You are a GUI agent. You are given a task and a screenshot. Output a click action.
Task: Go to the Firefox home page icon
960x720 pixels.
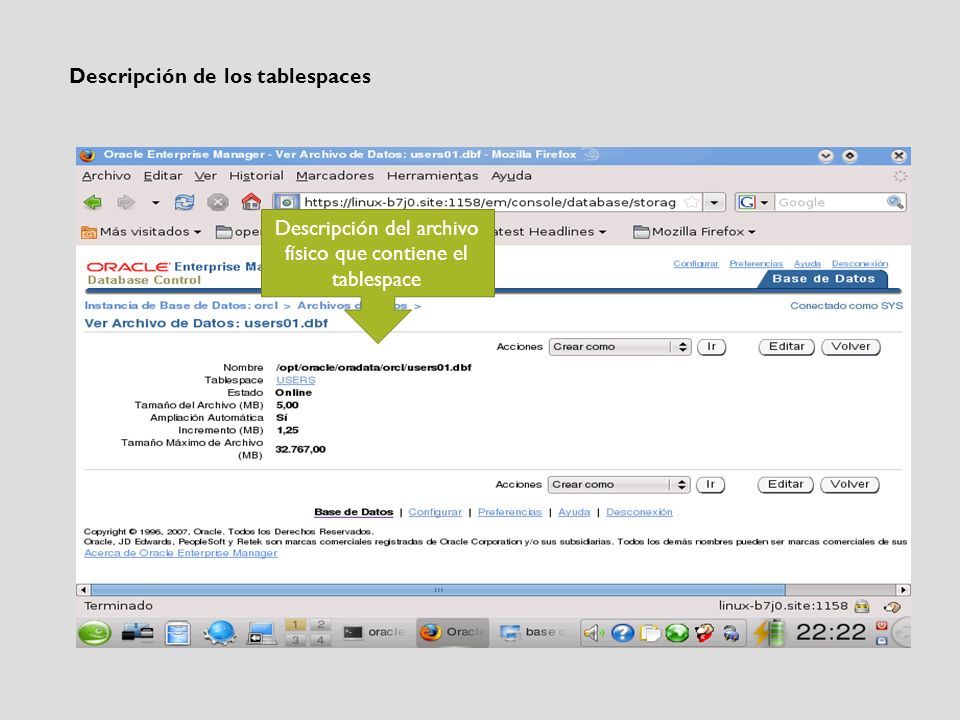pyautogui.click(x=251, y=201)
